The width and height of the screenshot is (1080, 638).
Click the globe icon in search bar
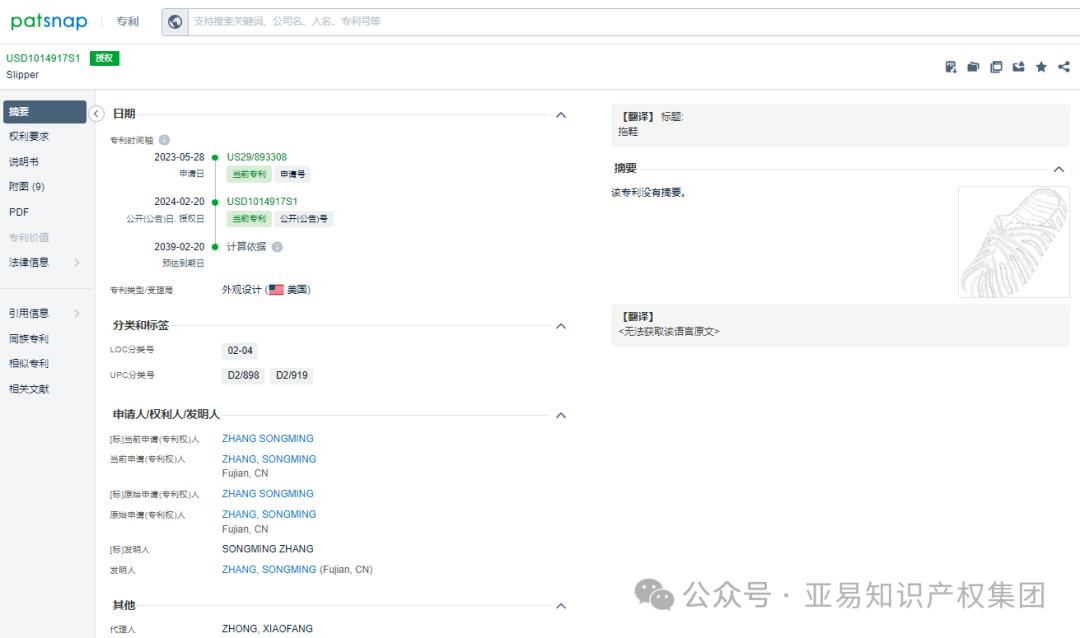(x=175, y=21)
